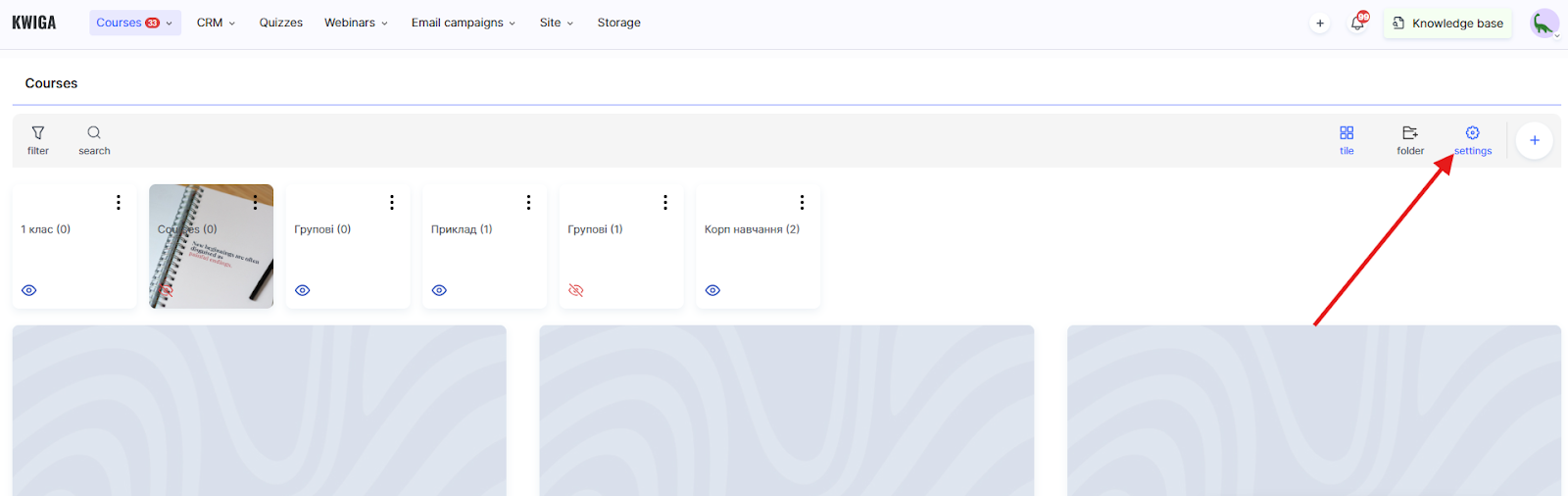Click the plus icon in top bar

pyautogui.click(x=1320, y=23)
